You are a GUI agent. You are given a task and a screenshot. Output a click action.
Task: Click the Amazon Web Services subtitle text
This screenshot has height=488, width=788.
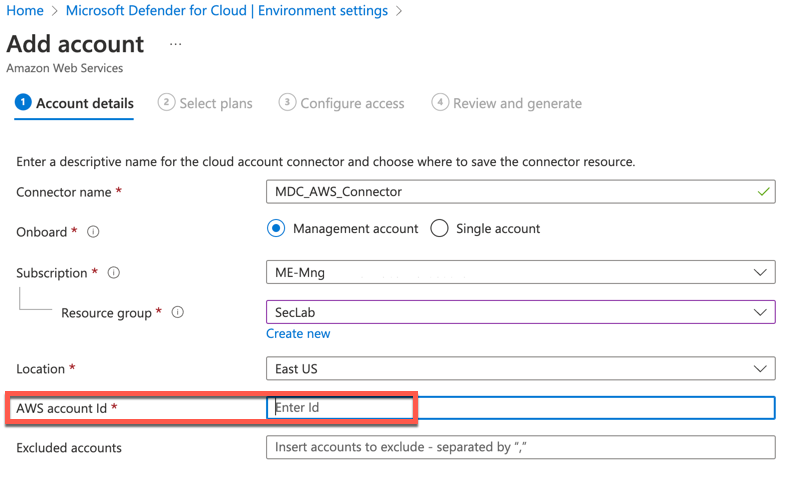pyautogui.click(x=64, y=68)
